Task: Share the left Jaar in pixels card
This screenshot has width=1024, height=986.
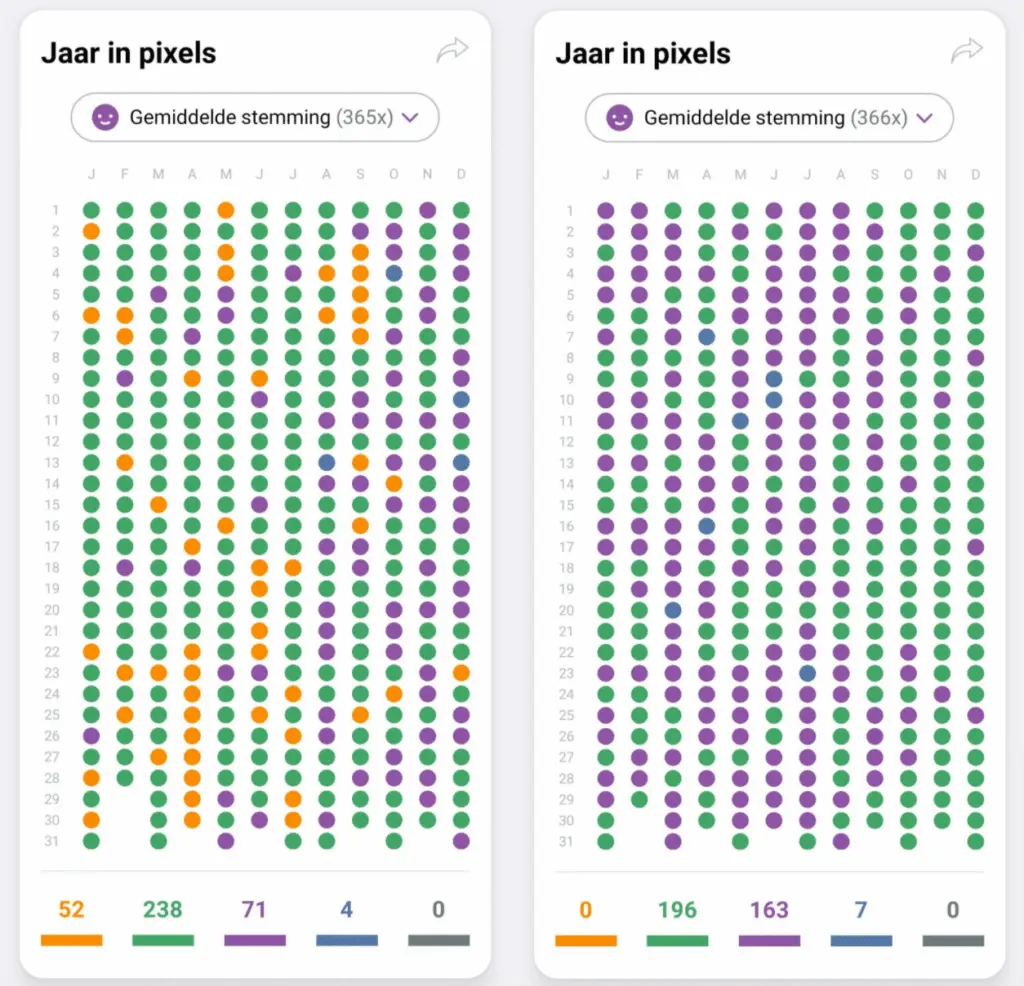Action: pyautogui.click(x=452, y=50)
